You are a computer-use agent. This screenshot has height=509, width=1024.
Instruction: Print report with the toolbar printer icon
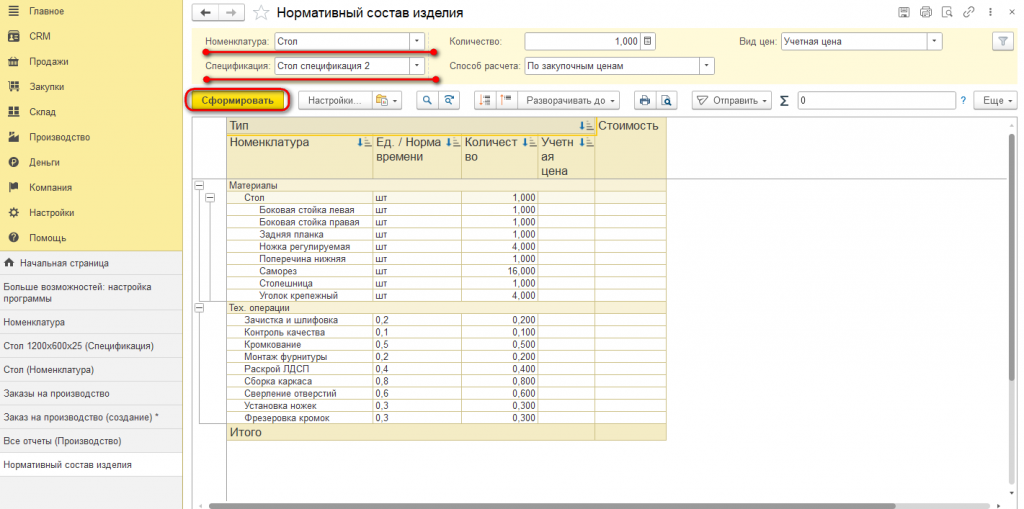click(645, 101)
